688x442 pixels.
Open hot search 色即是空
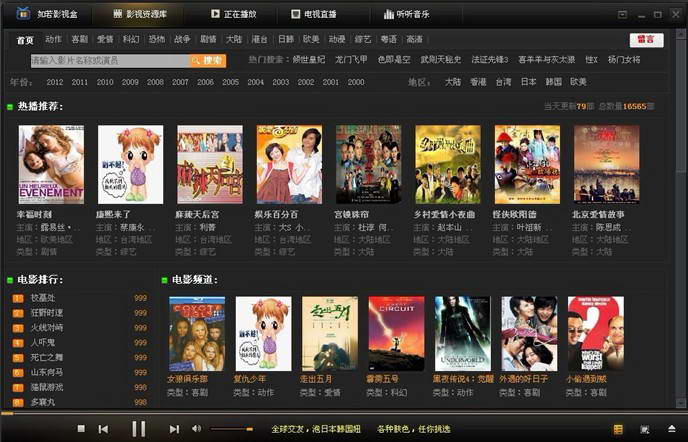point(394,59)
